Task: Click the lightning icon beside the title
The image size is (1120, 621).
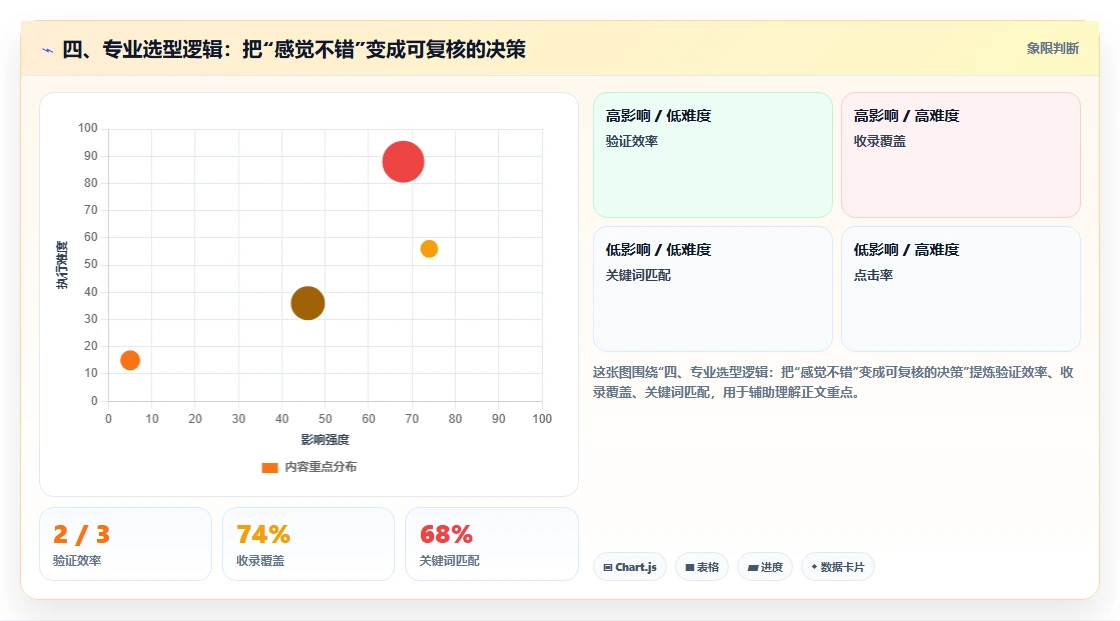Action: click(47, 50)
